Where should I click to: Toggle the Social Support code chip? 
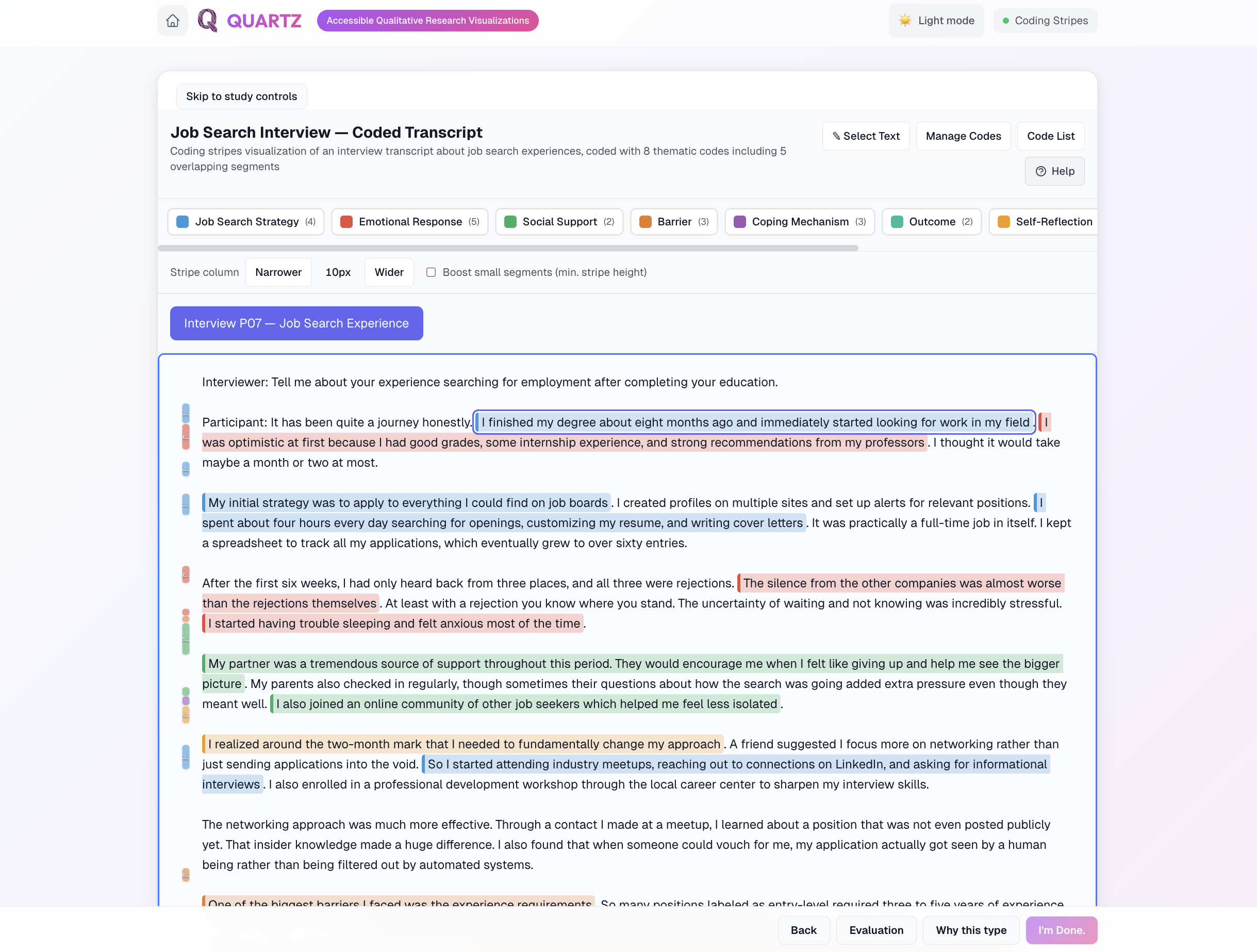(x=559, y=222)
